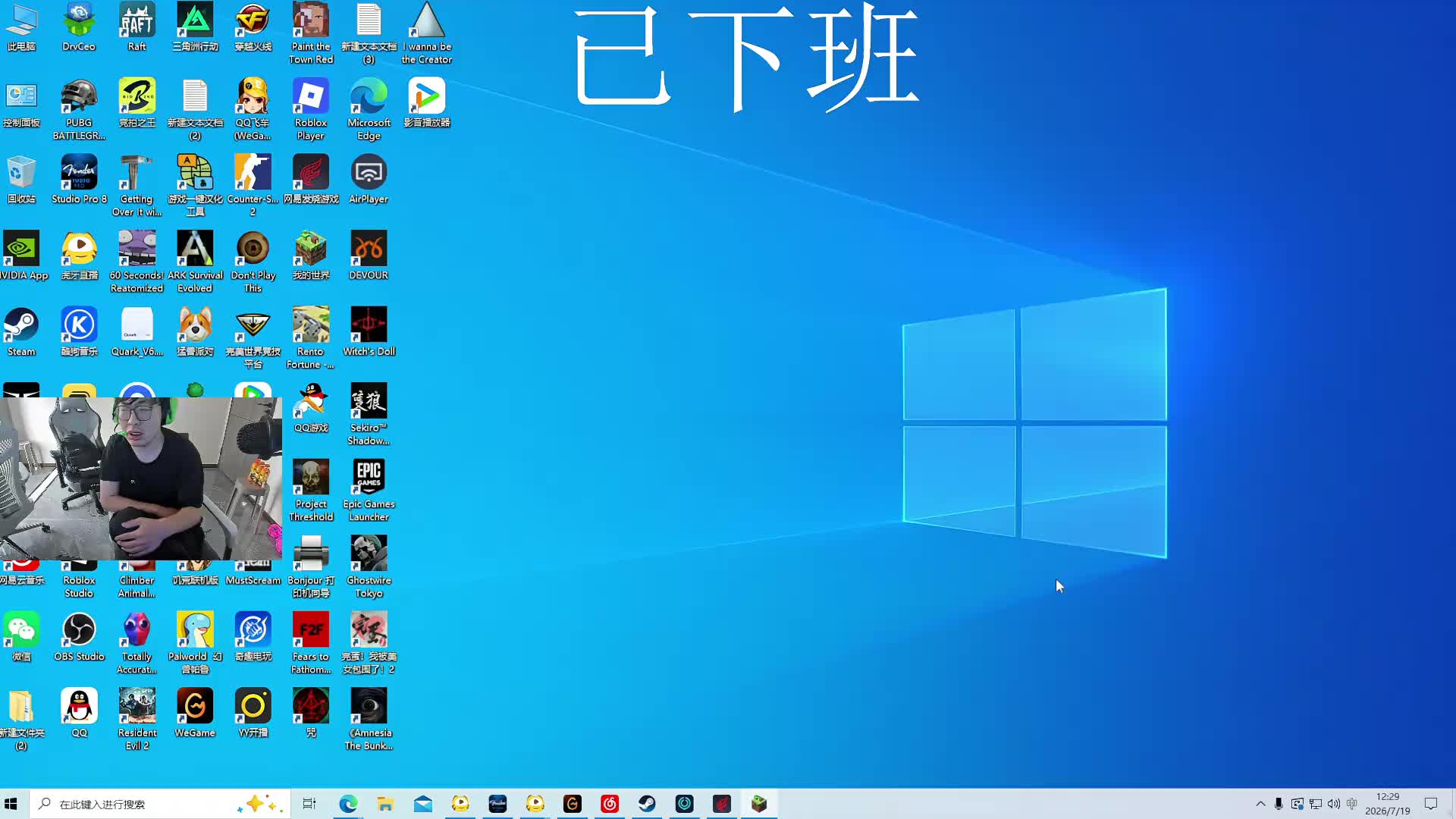
Task: Select I wanna be the Creator icon
Action: click(427, 33)
